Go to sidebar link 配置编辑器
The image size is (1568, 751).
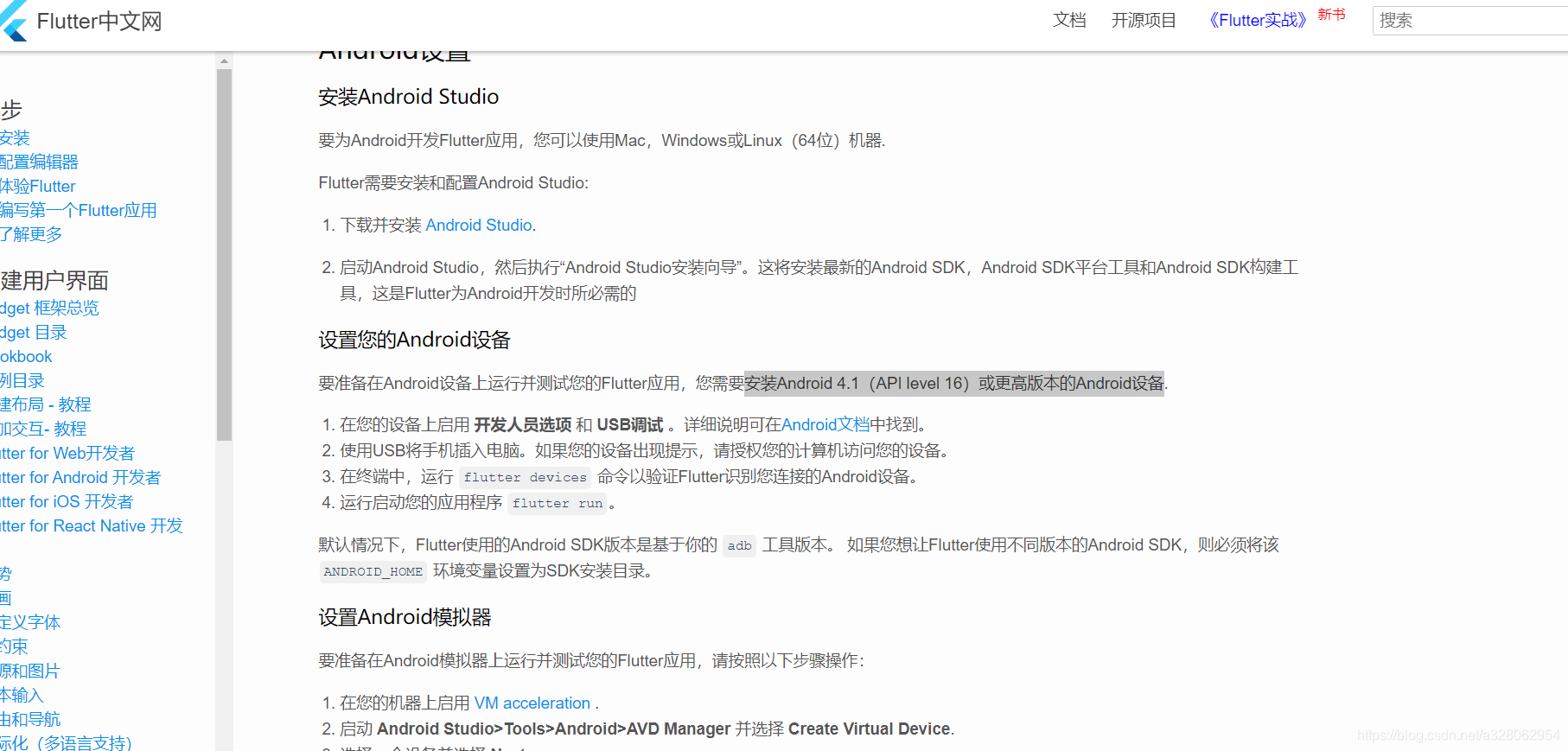point(39,162)
